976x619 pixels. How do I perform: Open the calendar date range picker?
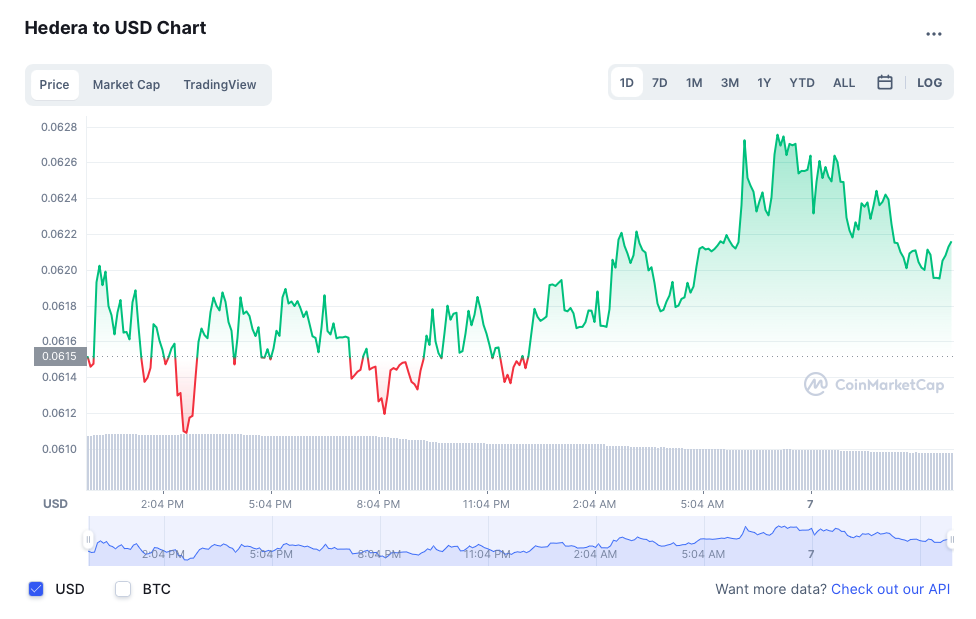(884, 82)
